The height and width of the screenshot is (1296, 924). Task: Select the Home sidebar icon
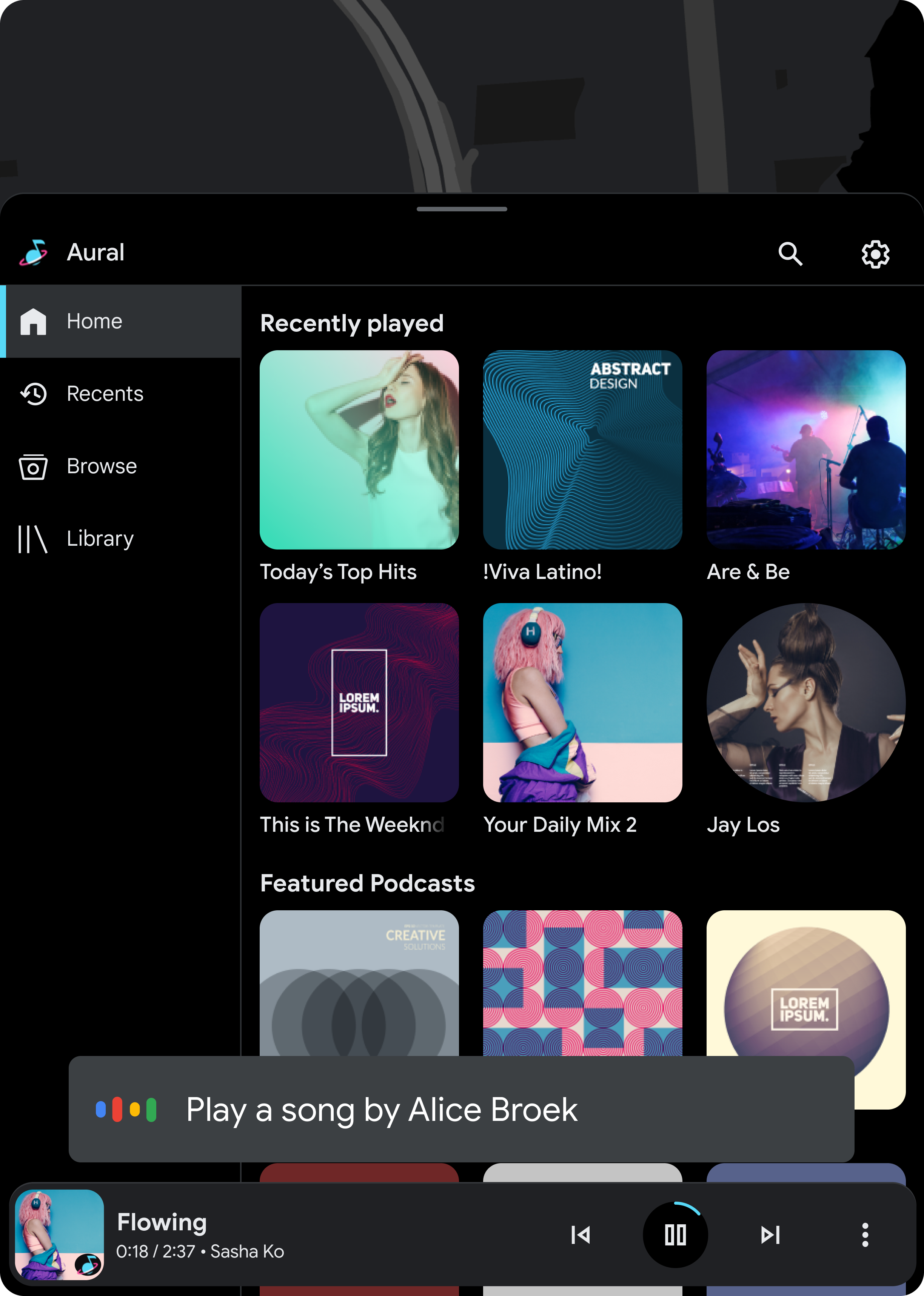pyautogui.click(x=33, y=320)
